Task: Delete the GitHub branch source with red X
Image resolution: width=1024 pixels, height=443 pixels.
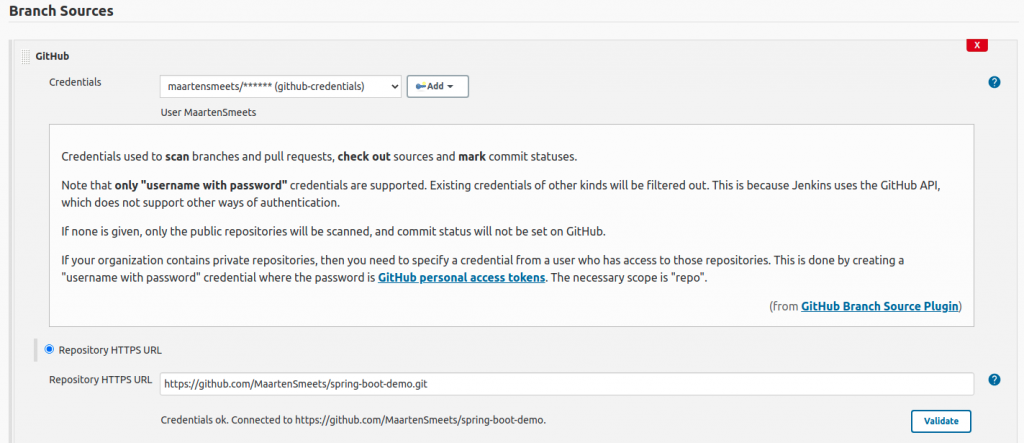Action: tap(977, 45)
